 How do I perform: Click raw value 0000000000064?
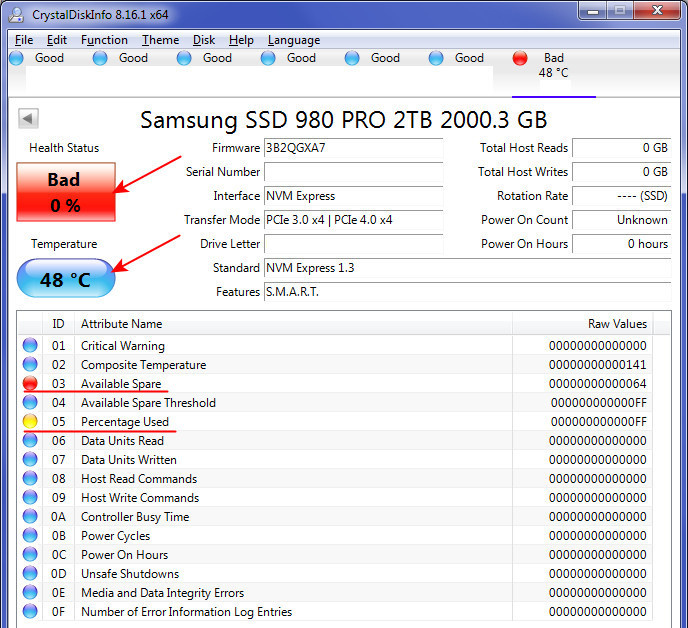pyautogui.click(x=597, y=384)
